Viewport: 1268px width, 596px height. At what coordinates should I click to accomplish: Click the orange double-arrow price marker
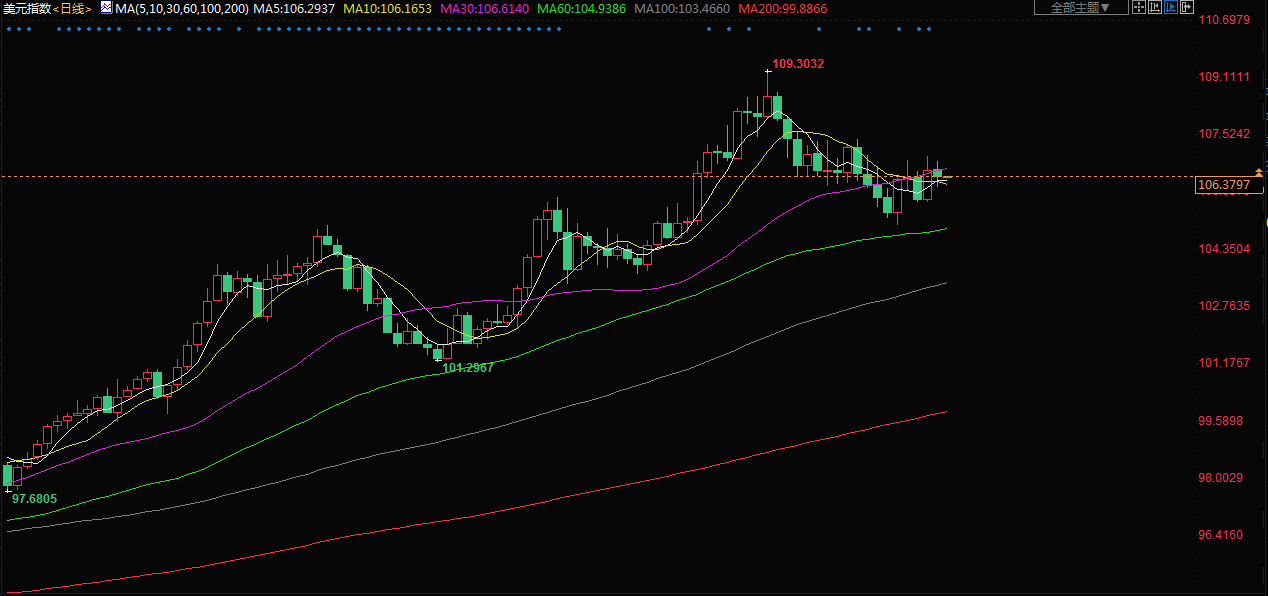coord(1259,174)
